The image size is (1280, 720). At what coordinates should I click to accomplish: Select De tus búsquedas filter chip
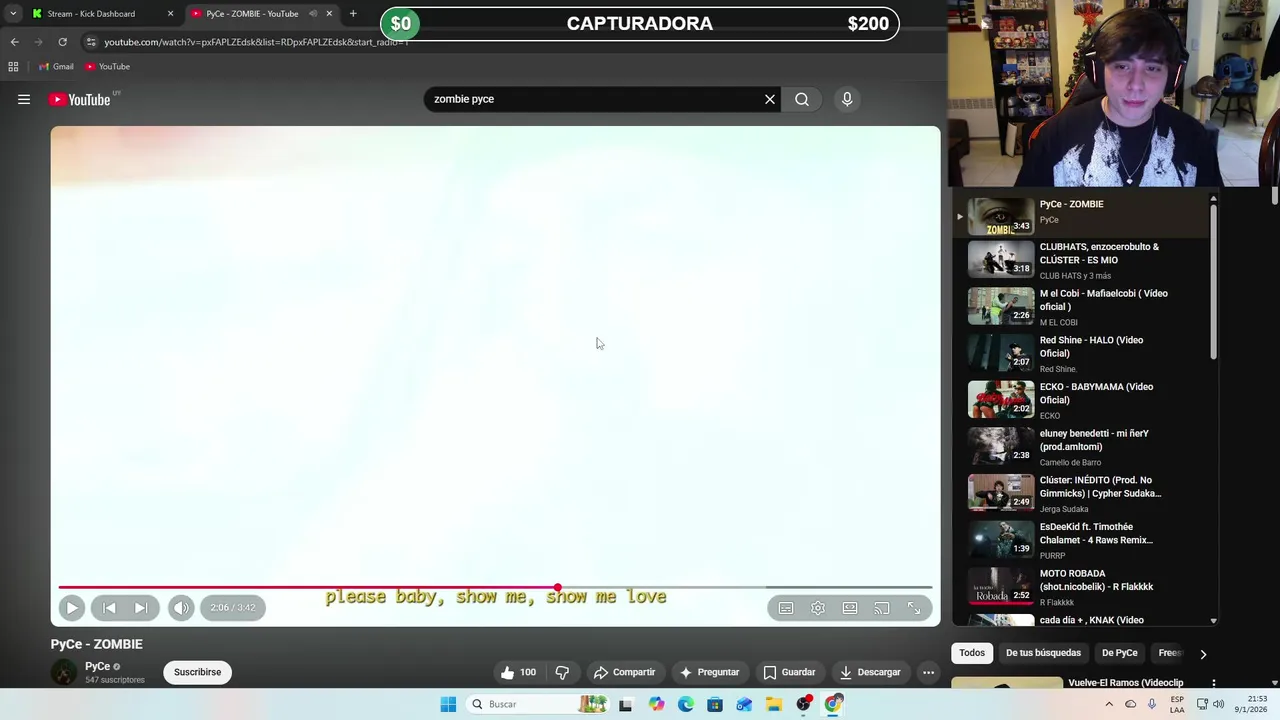pyautogui.click(x=1043, y=653)
